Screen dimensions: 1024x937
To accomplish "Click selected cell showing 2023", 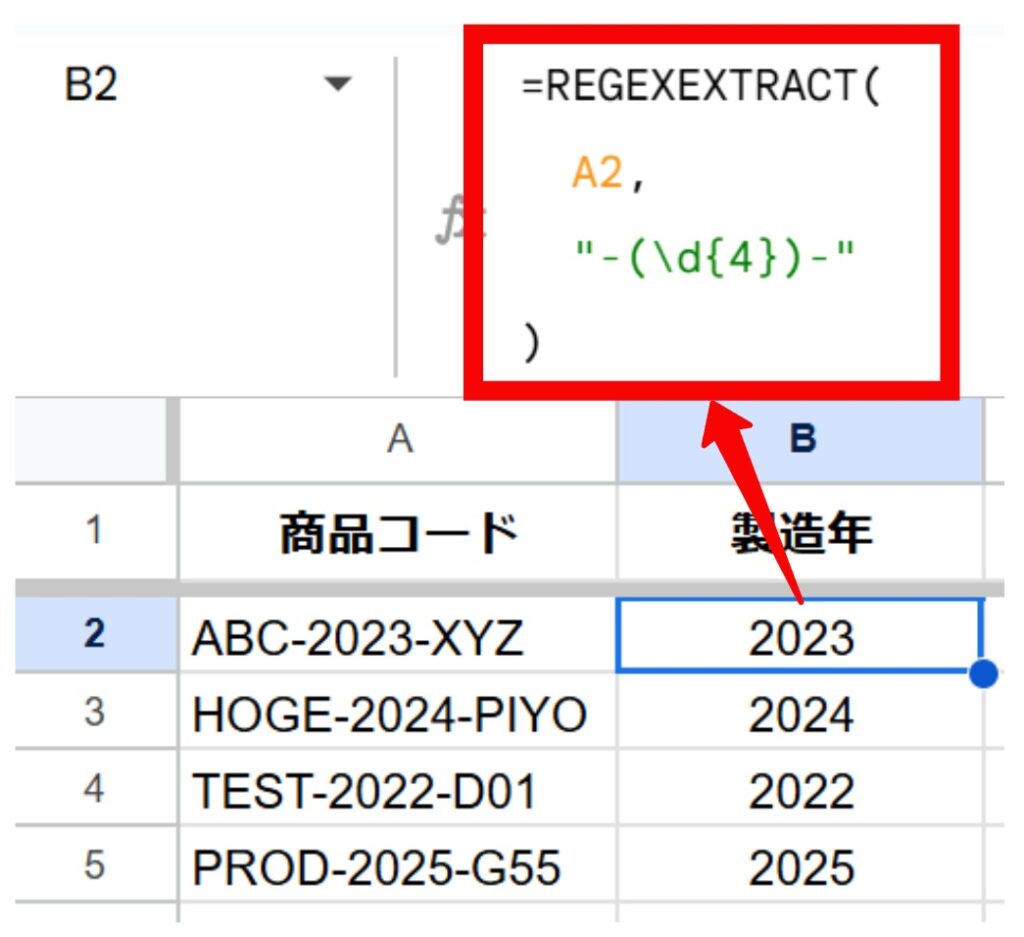I will (x=800, y=637).
